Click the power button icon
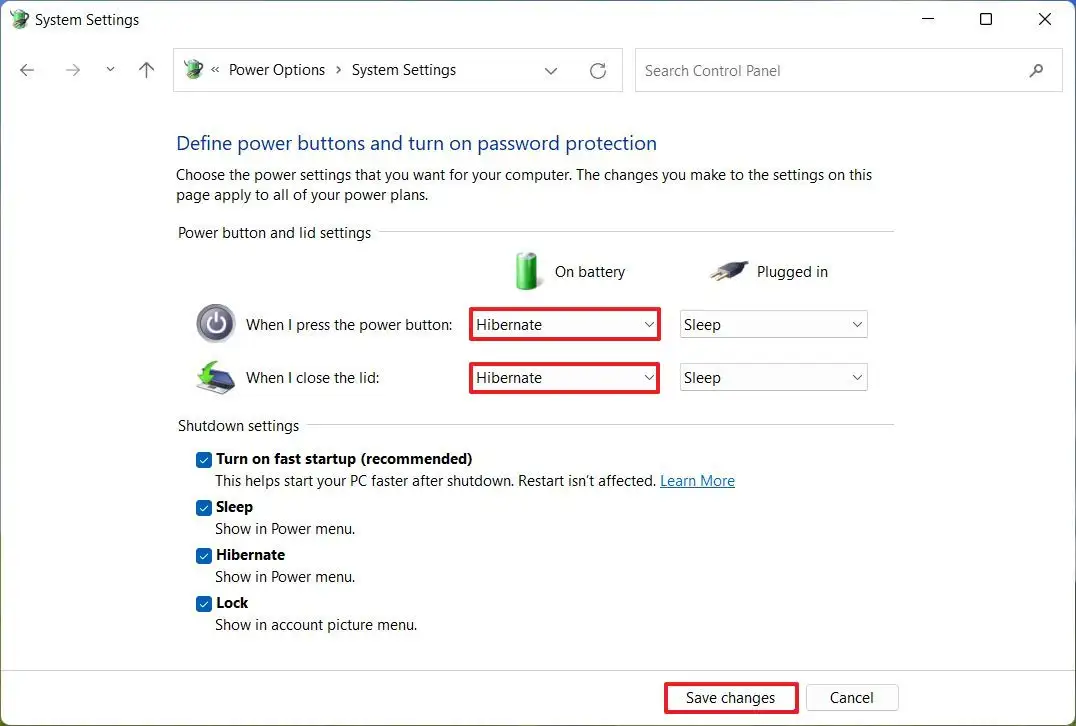1076x726 pixels. [x=215, y=323]
